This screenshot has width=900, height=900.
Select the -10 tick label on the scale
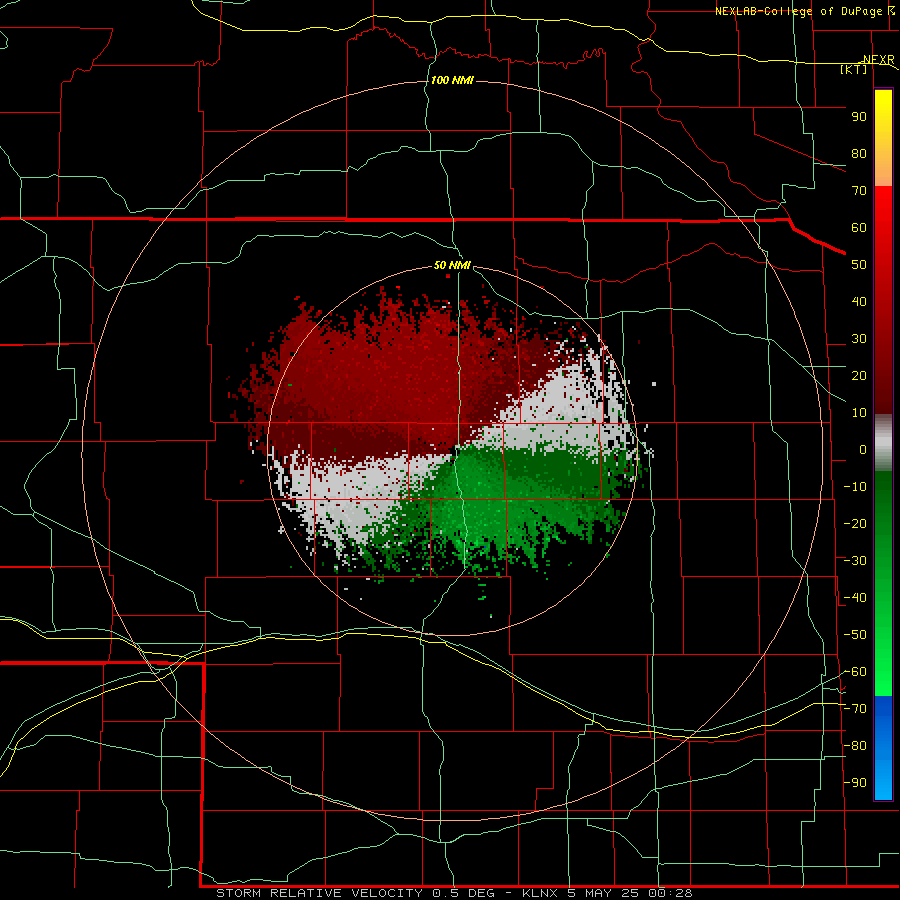[855, 487]
